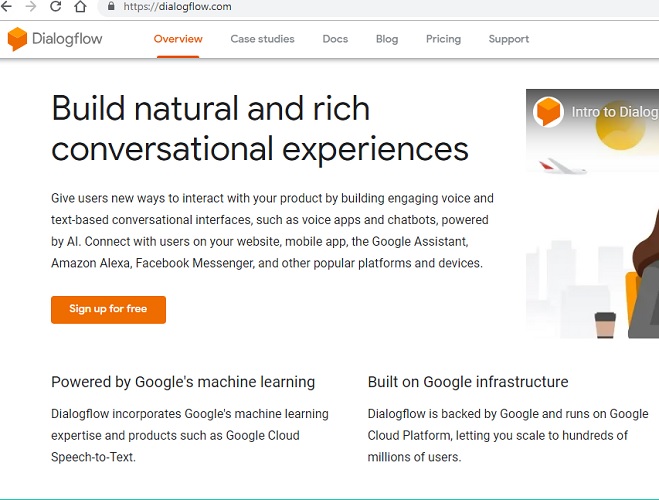Go to the Docs tab
This screenshot has width=659, height=500.
pos(335,39)
